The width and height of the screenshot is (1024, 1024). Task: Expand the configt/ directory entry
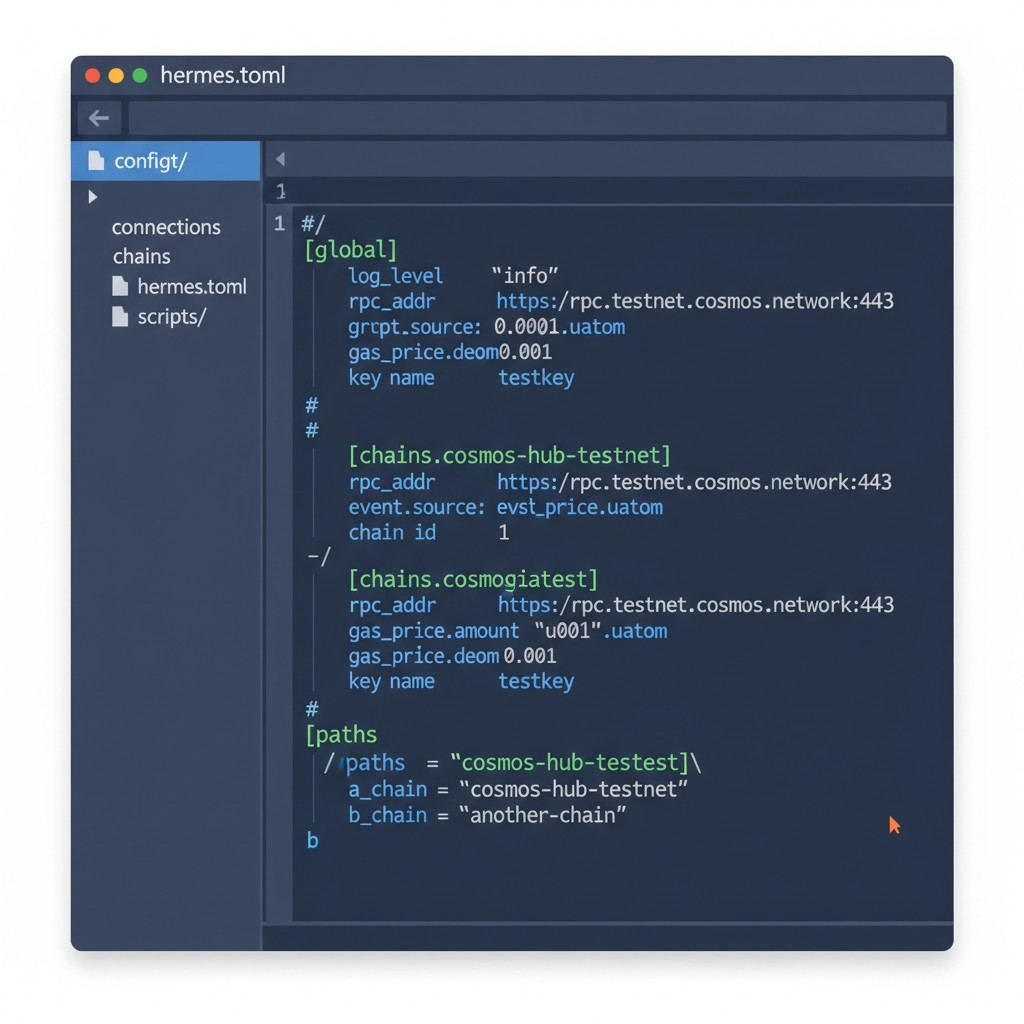click(150, 160)
